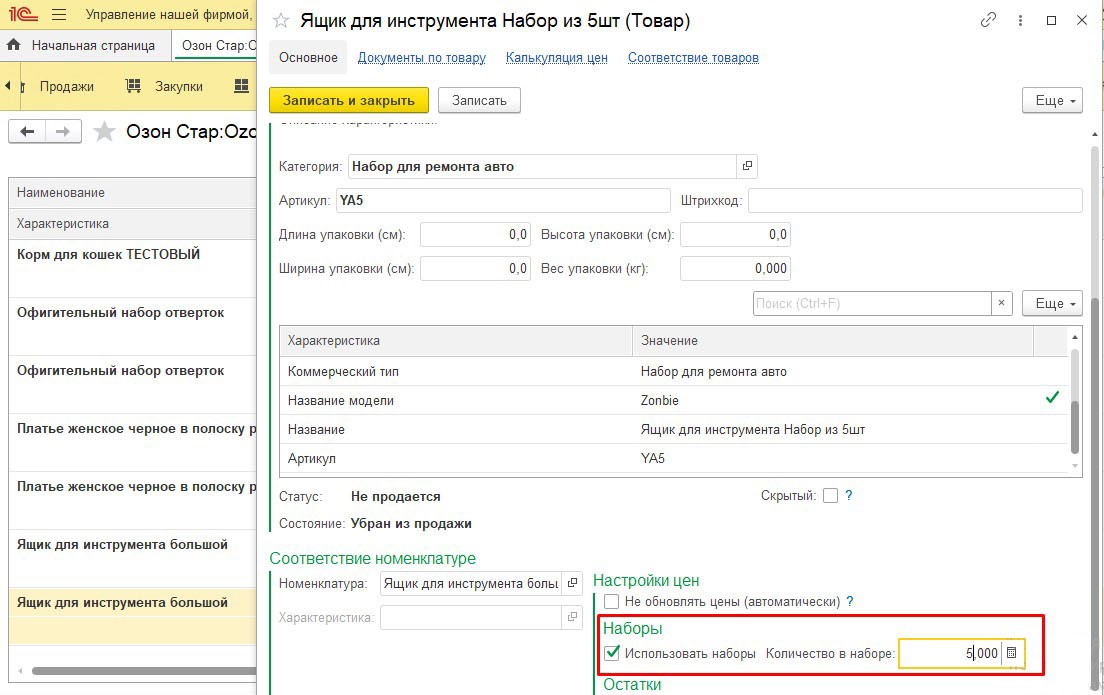The height and width of the screenshot is (695, 1104).
Task: Open the Калькуляция цен tab
Action: click(556, 58)
